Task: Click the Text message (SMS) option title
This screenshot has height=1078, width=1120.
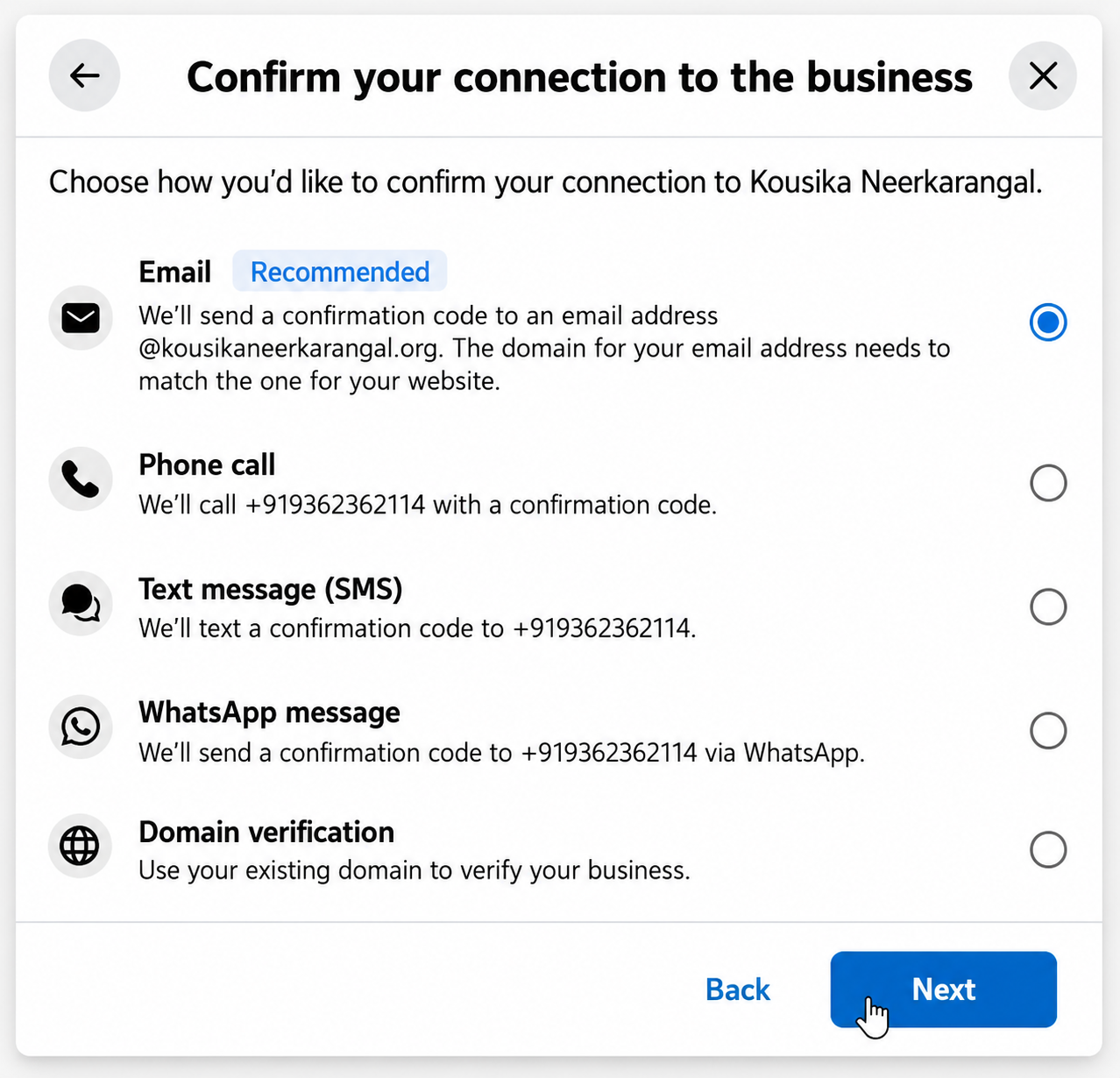Action: pyautogui.click(x=271, y=589)
